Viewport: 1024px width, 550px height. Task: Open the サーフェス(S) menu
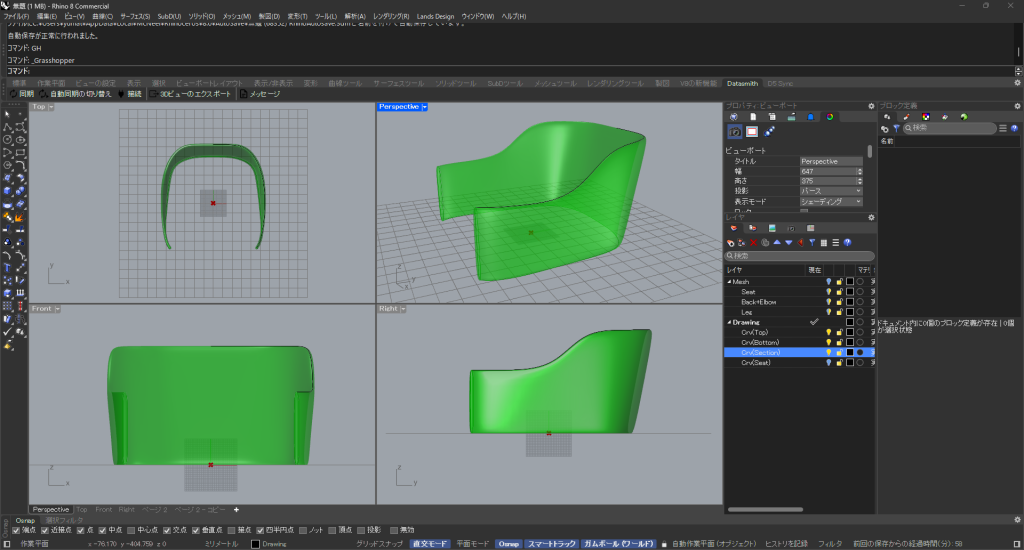135,17
